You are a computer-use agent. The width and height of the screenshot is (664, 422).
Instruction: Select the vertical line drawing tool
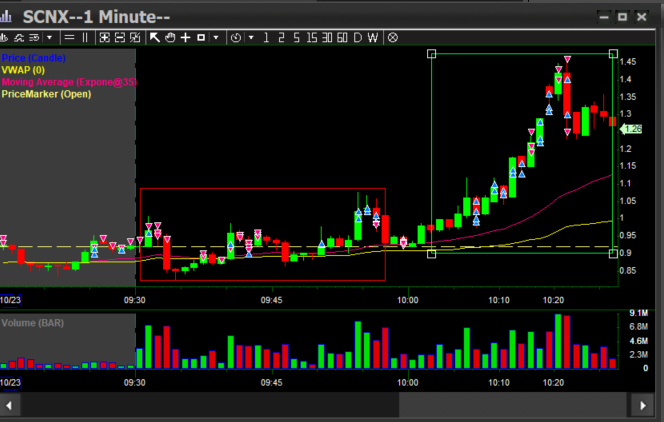click(85, 38)
